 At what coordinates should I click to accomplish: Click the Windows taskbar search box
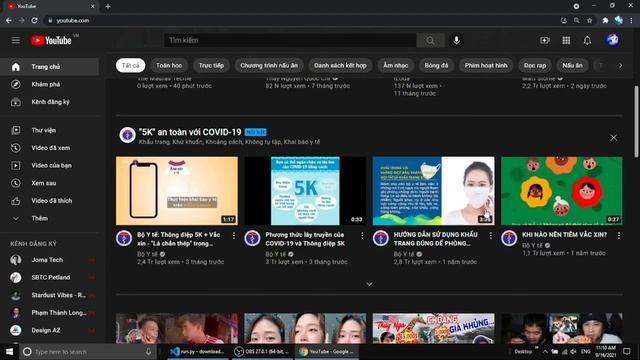[x=88, y=351]
